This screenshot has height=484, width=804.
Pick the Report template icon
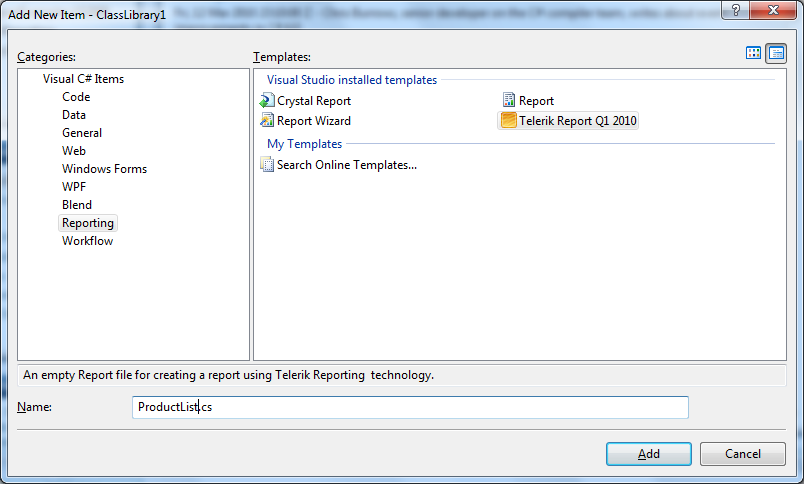click(x=509, y=100)
